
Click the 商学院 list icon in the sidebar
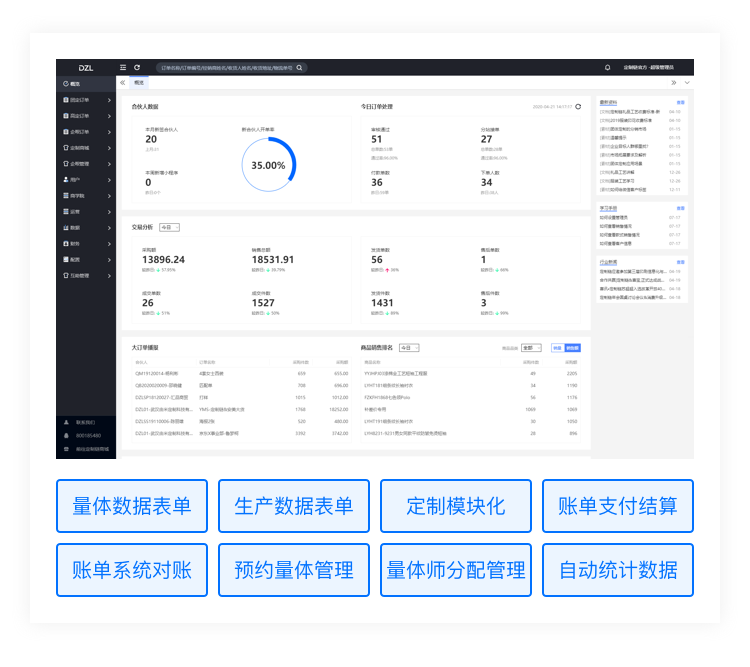pos(66,196)
